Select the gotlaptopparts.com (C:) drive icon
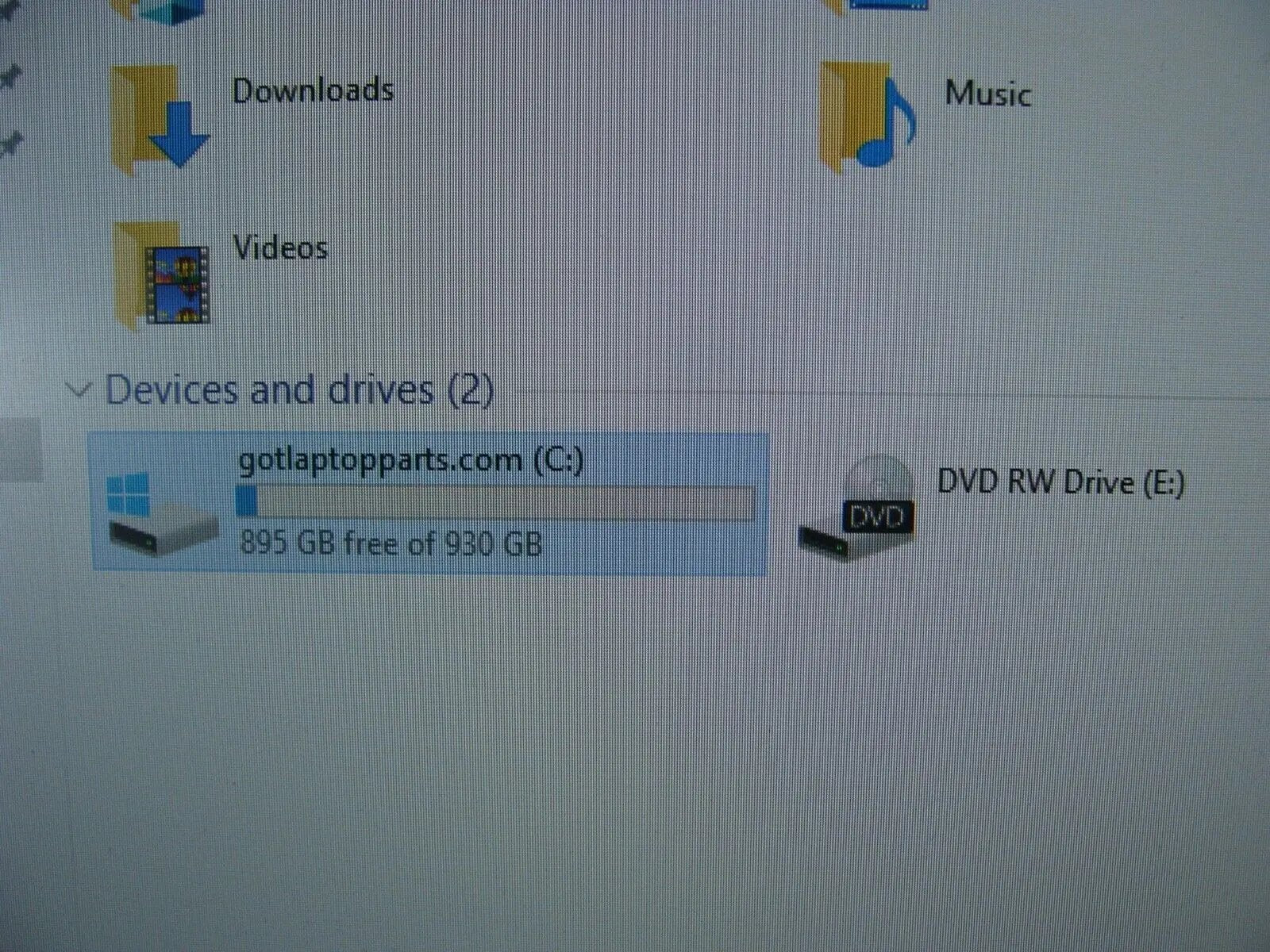The height and width of the screenshot is (952, 1270). click(x=163, y=515)
